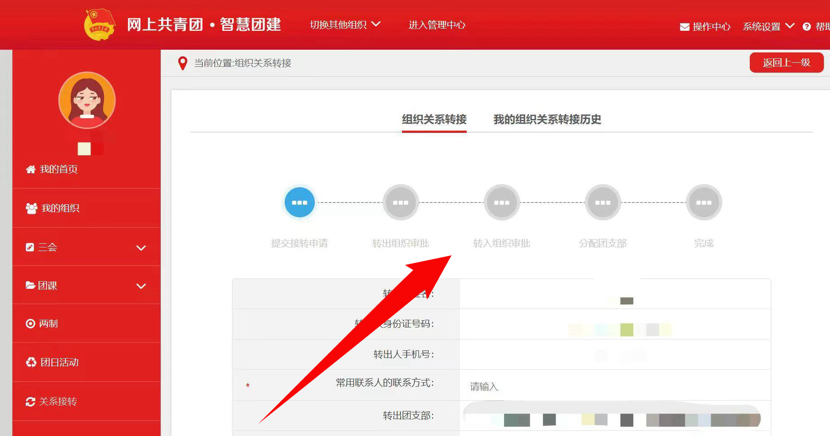Click the 提交接转申请 blue step circle
This screenshot has width=830, height=436.
[299, 203]
